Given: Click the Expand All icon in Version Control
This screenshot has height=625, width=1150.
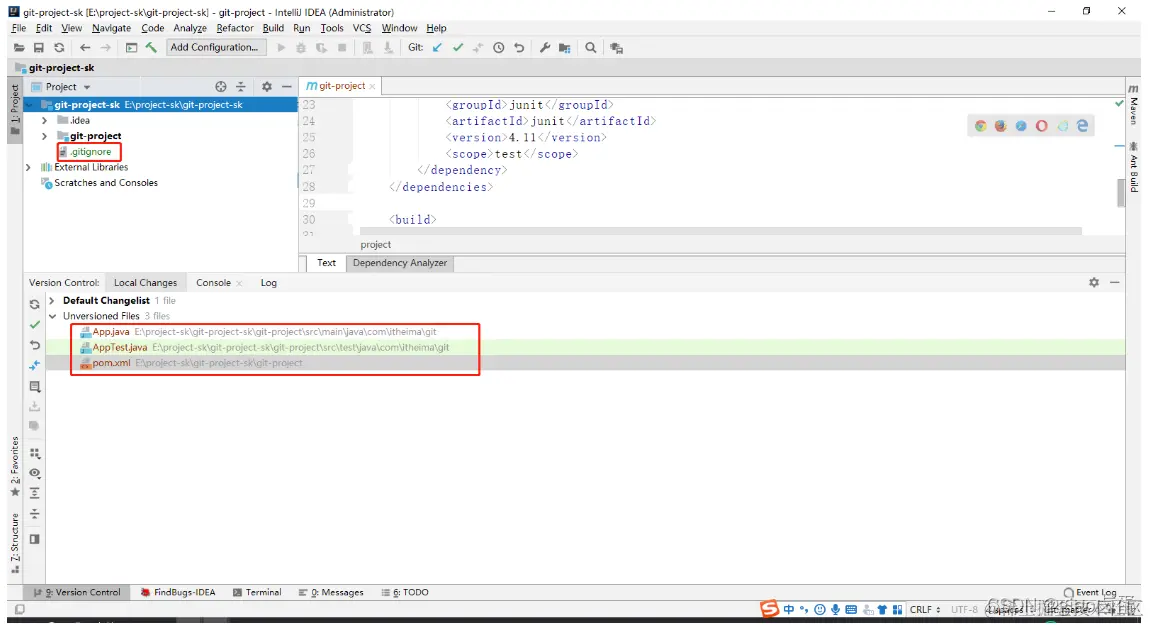Looking at the screenshot, I should (34, 493).
